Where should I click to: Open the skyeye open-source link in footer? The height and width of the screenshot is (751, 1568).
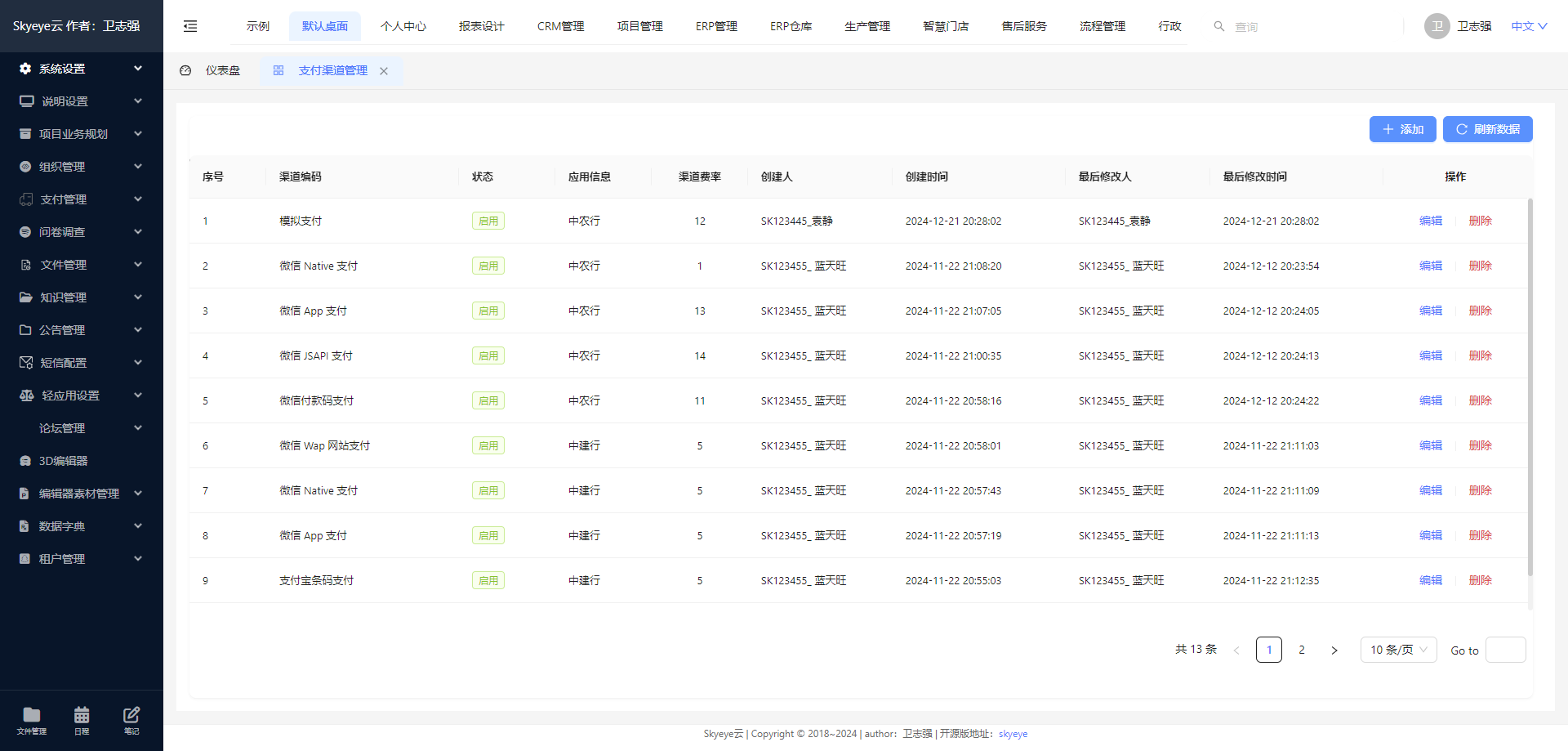pos(1012,733)
